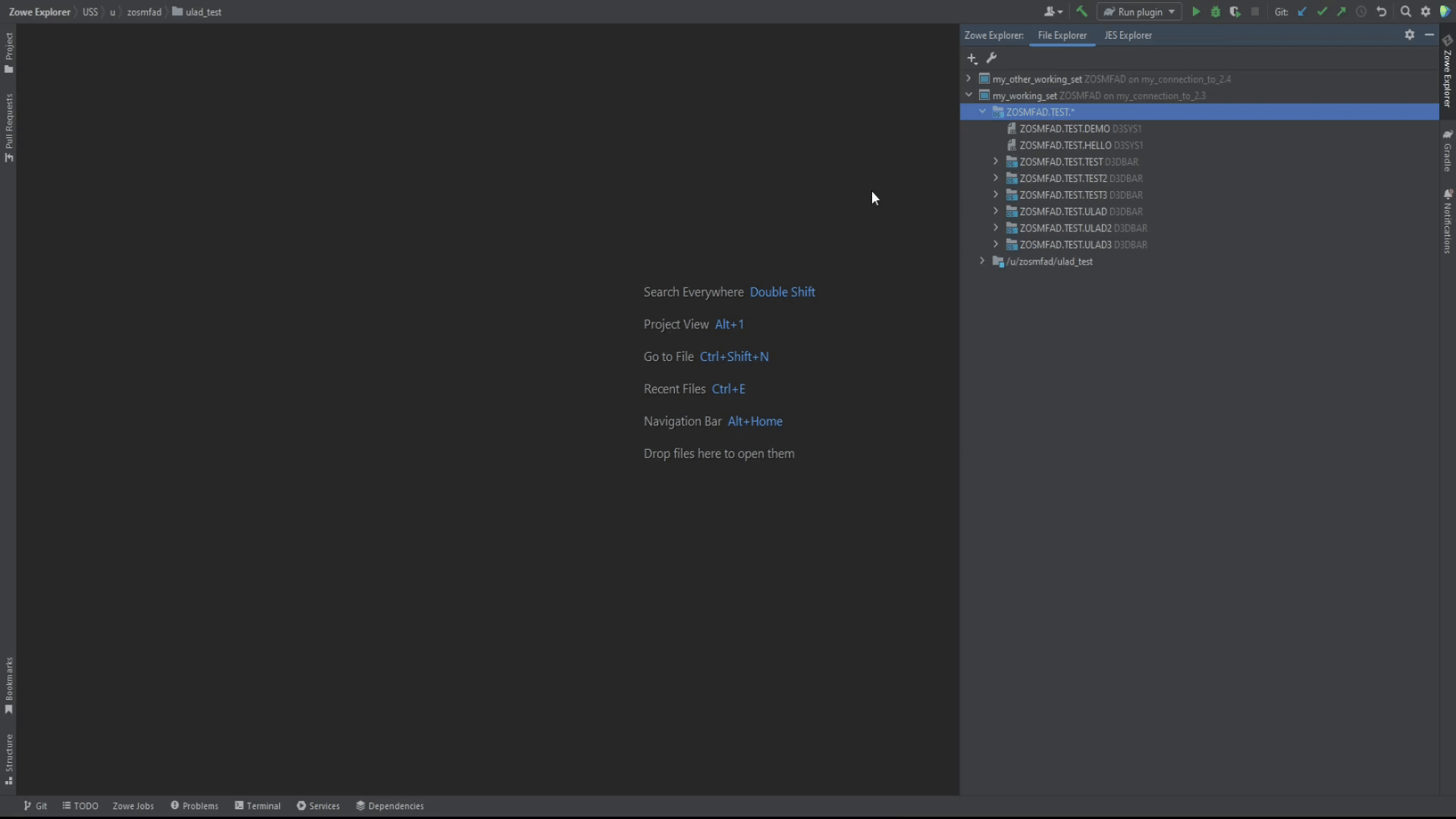This screenshot has width=1456, height=819.
Task: Click the rollback undo icon in toolbar
Action: (x=1382, y=11)
